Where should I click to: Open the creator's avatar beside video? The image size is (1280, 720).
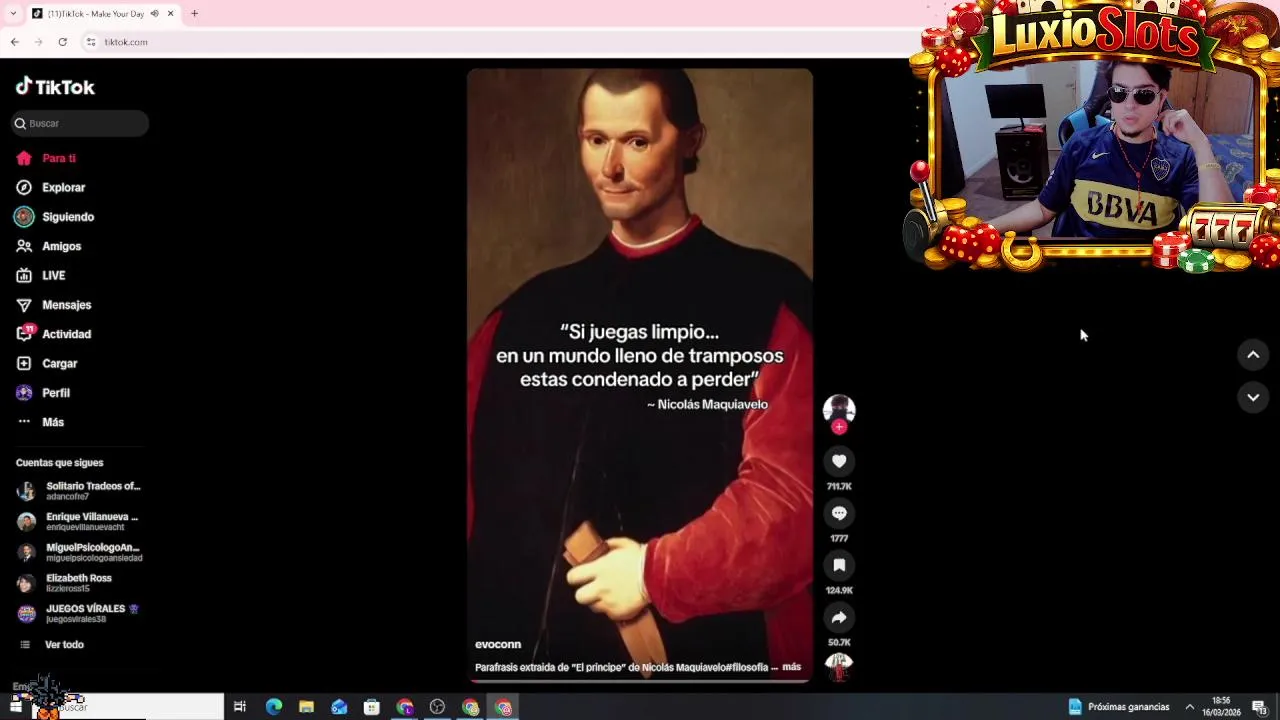[x=839, y=409]
